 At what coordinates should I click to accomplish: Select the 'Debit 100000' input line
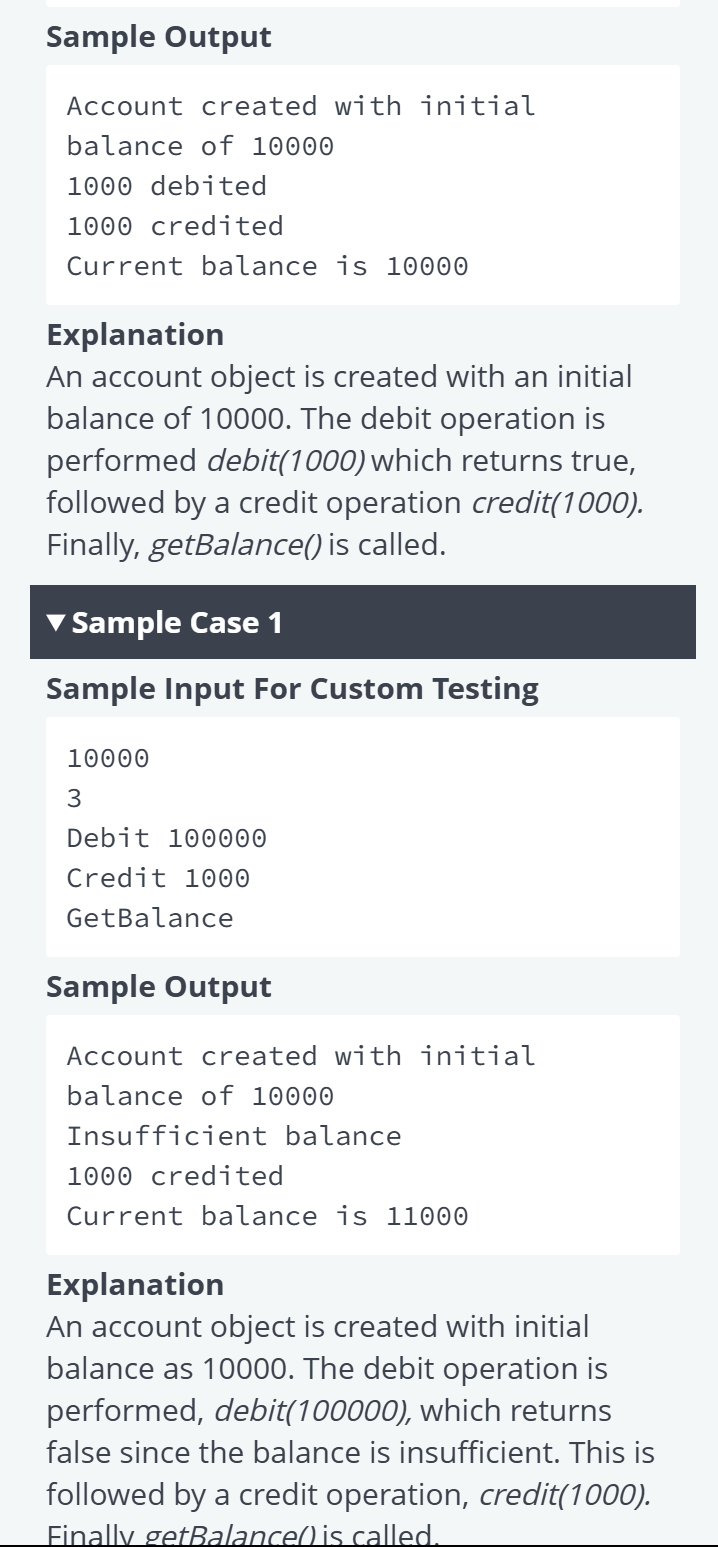167,838
